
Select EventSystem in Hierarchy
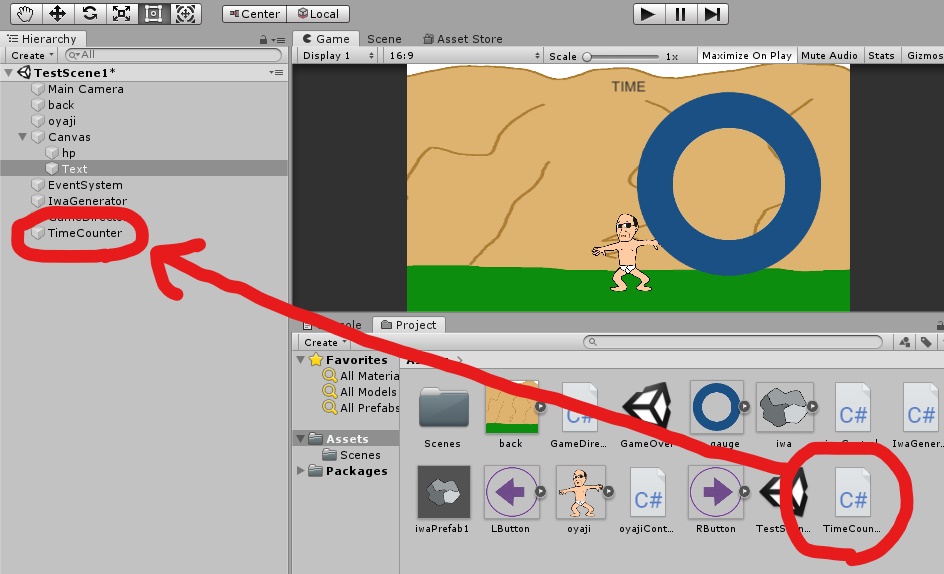[85, 185]
